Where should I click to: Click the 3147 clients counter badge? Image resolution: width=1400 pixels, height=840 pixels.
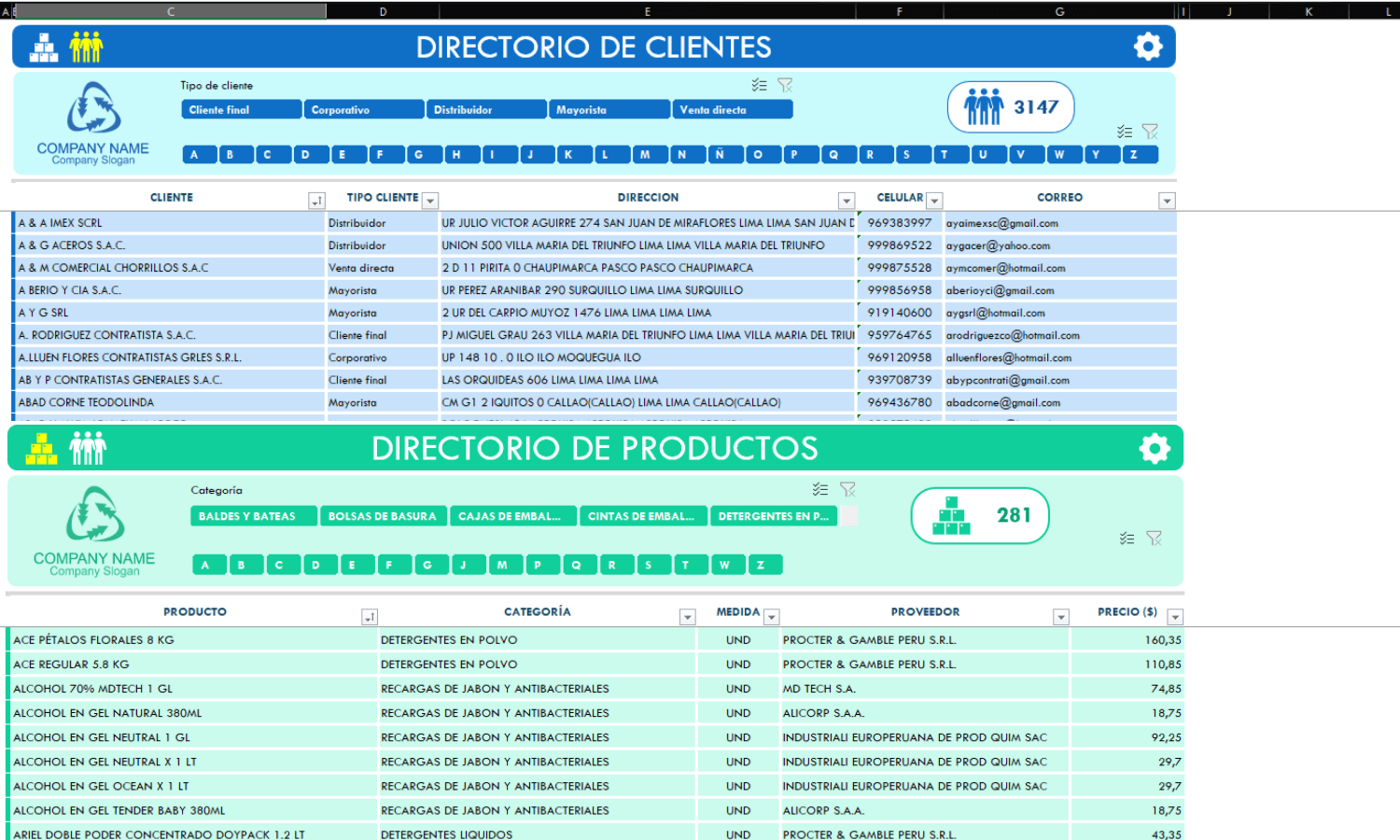click(1011, 107)
